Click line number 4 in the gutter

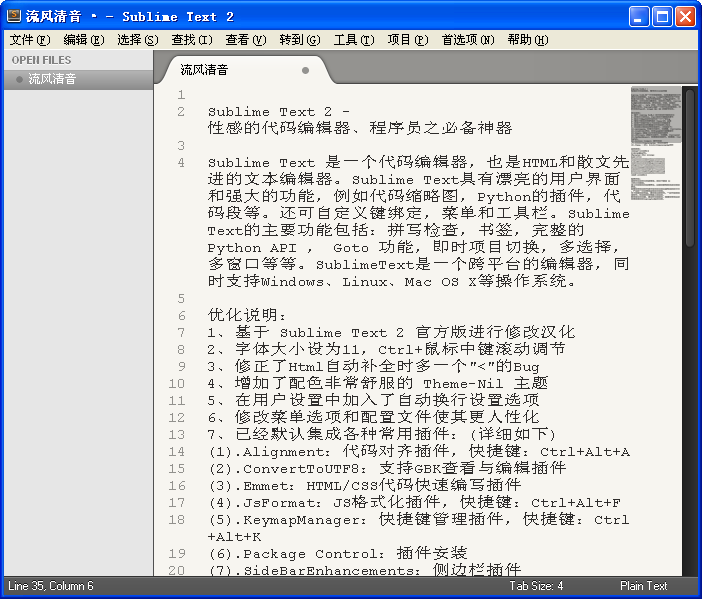[181, 163]
